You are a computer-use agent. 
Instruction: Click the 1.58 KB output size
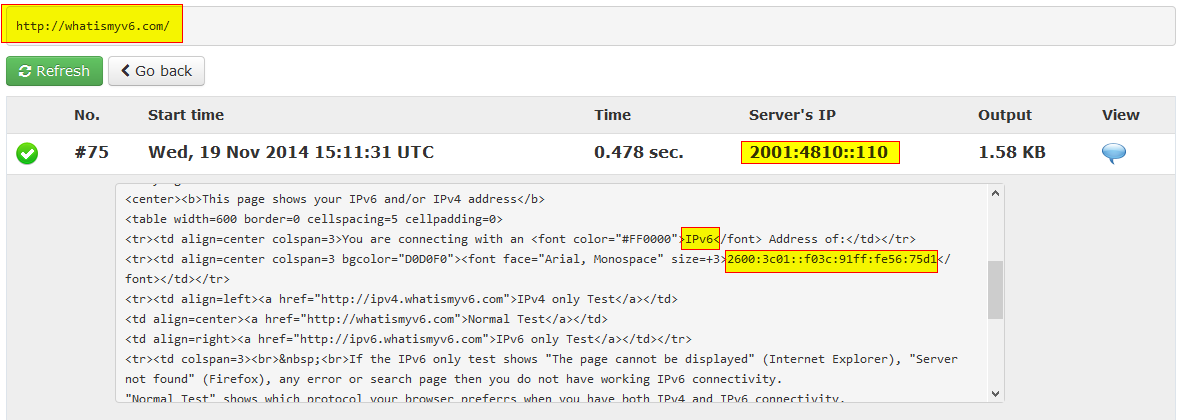point(1012,153)
